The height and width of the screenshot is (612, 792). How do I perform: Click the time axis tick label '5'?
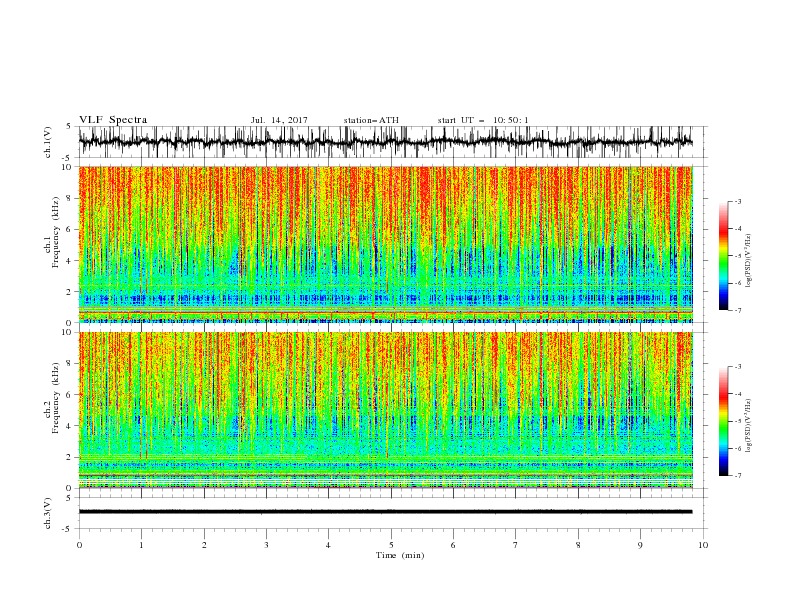391,545
